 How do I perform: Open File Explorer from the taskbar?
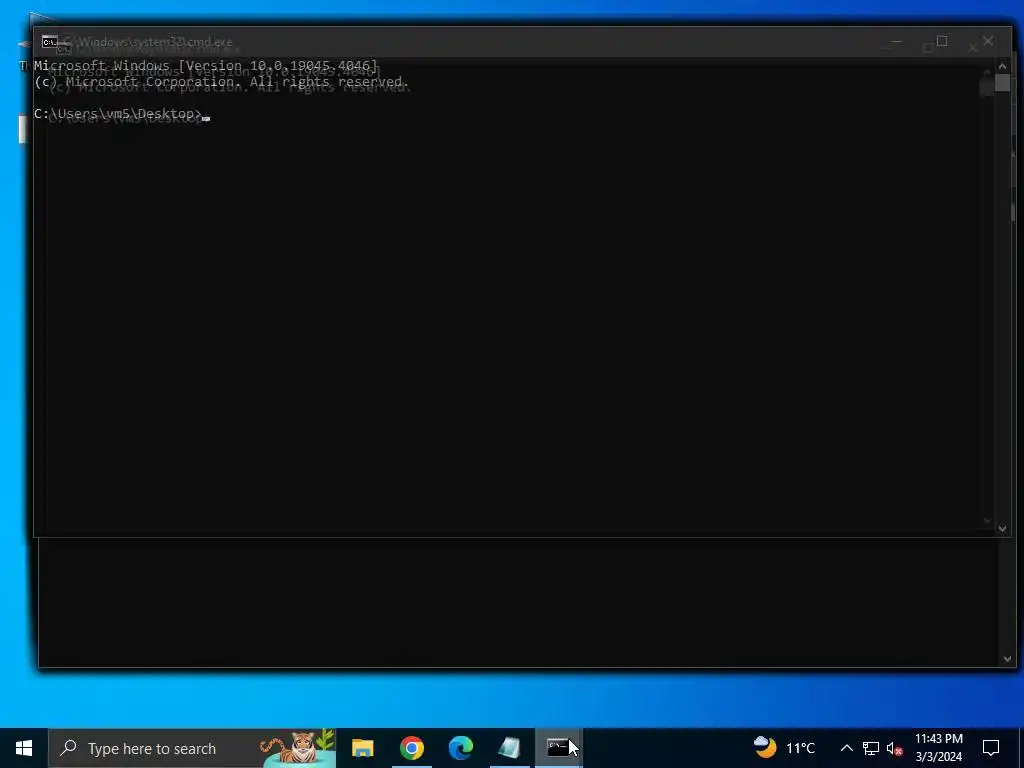point(362,748)
